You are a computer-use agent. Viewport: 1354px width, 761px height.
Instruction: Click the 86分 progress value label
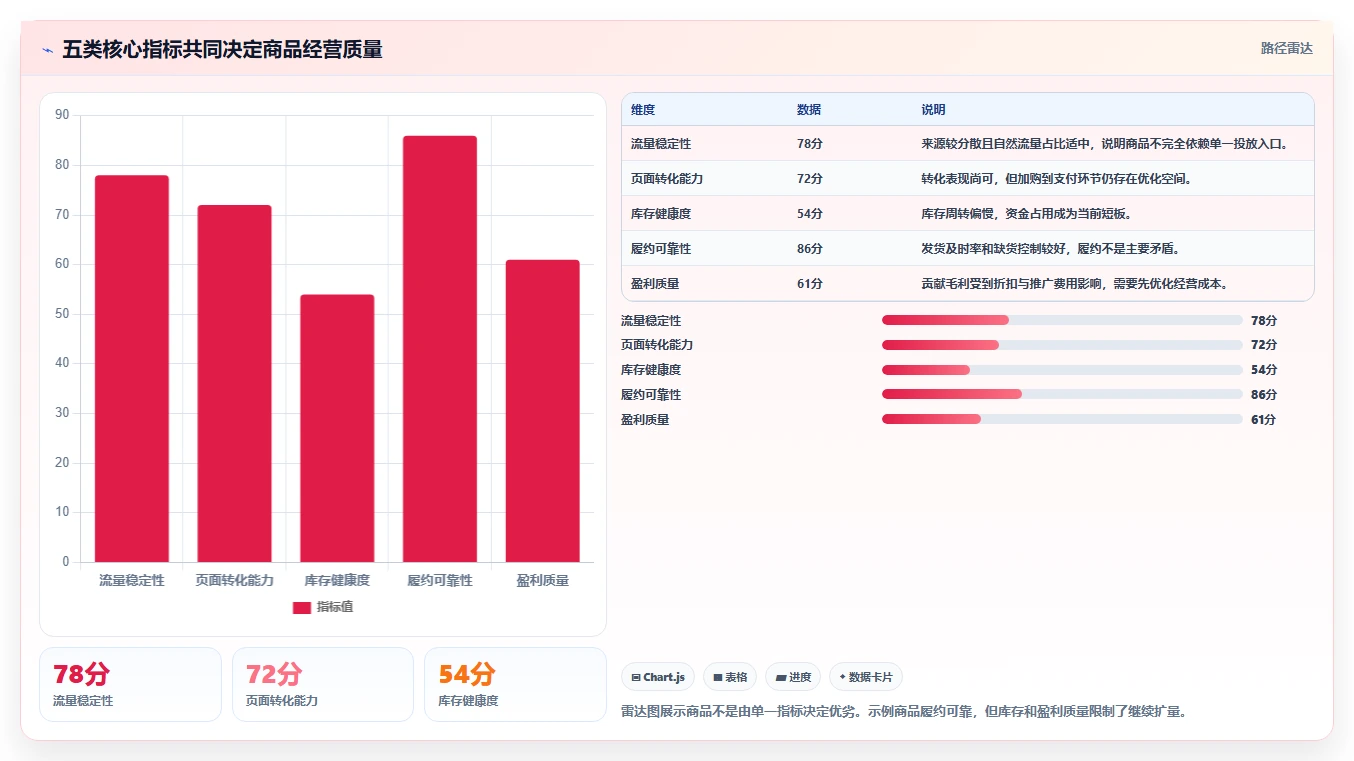point(1264,395)
